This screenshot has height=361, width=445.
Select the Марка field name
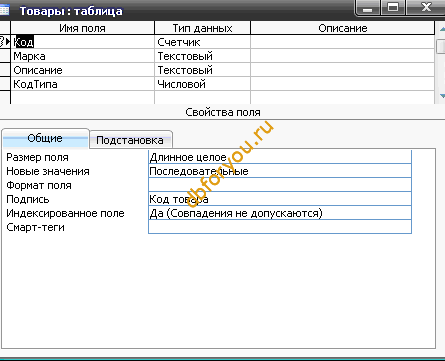[x=83, y=56]
